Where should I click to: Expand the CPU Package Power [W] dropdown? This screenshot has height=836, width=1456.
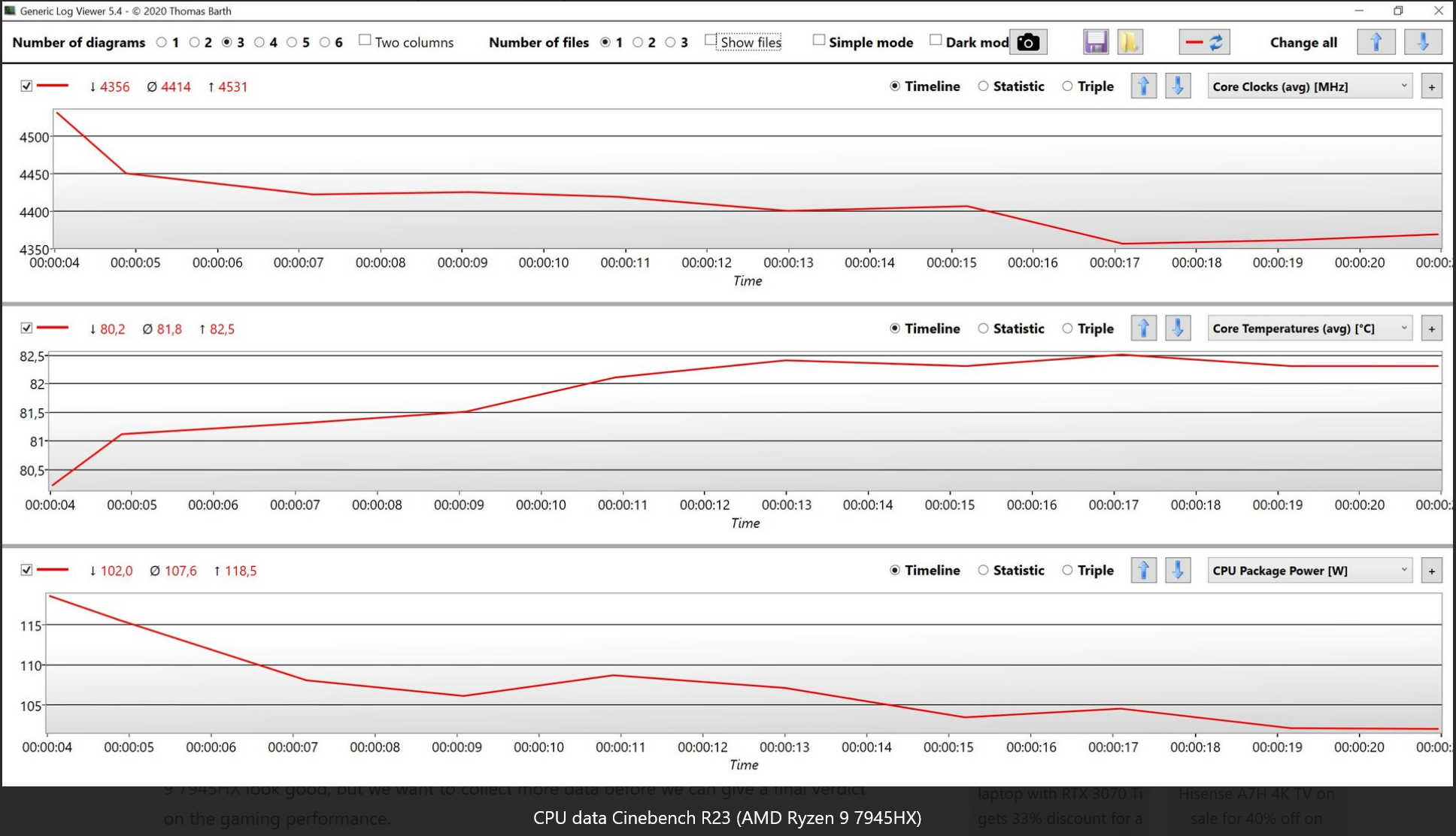(x=1309, y=571)
